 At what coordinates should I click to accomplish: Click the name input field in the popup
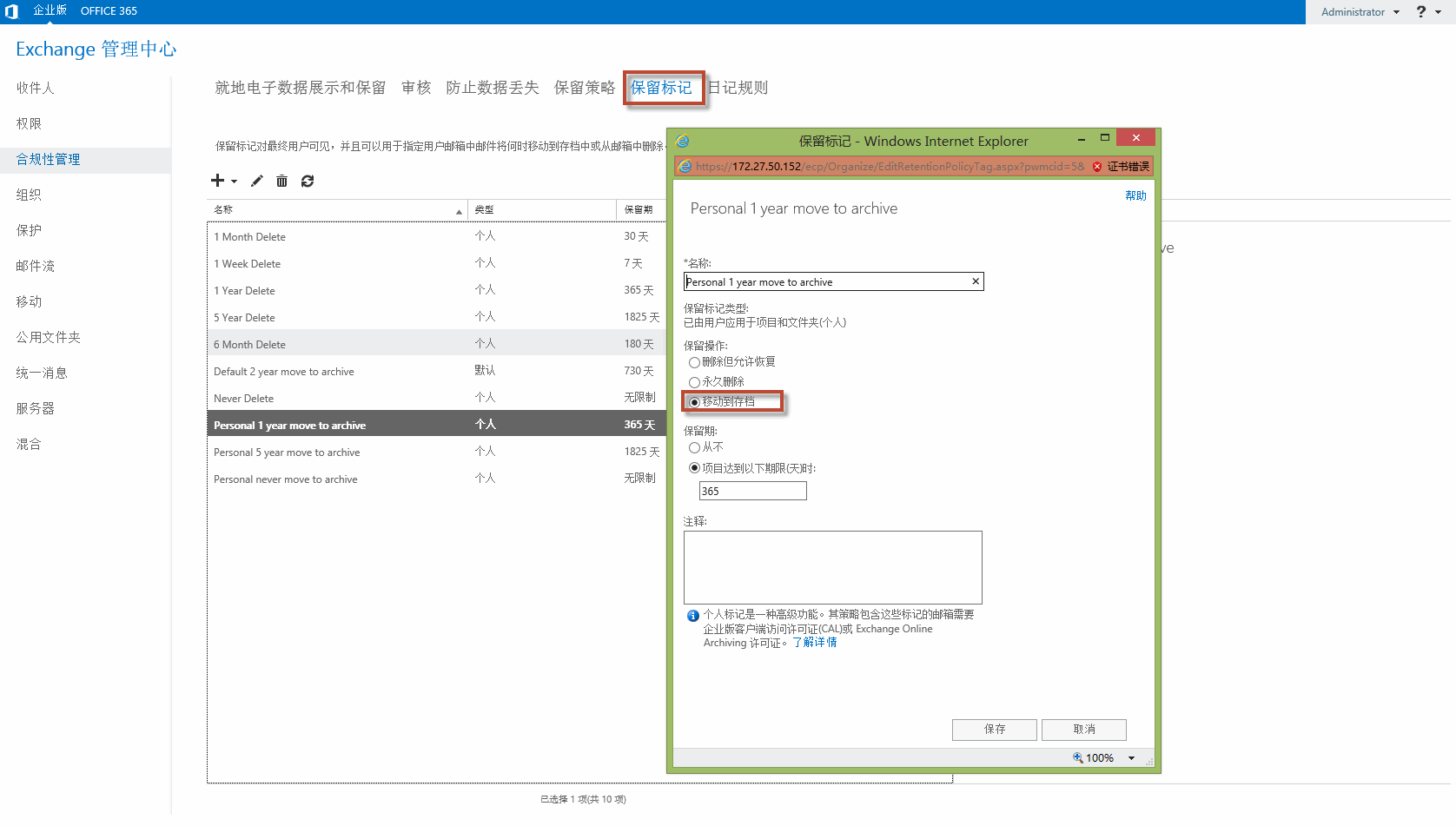coord(834,281)
